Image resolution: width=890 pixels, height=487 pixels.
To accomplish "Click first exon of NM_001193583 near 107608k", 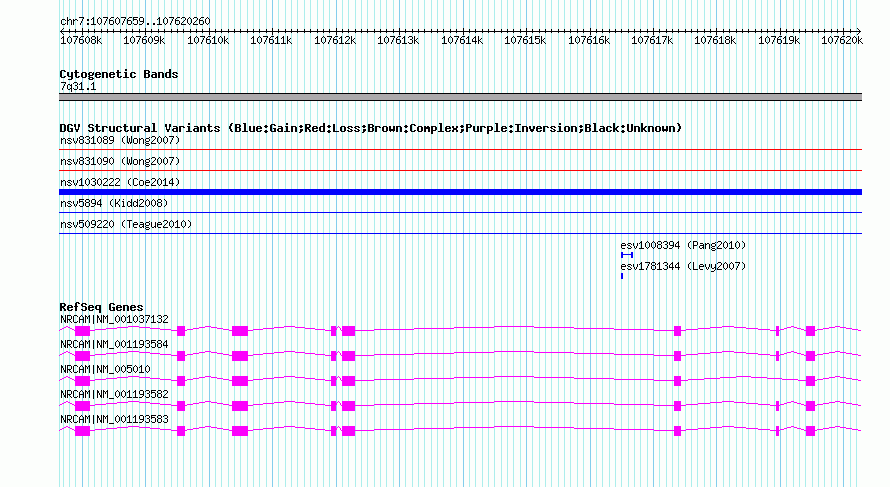I will tap(82, 431).
